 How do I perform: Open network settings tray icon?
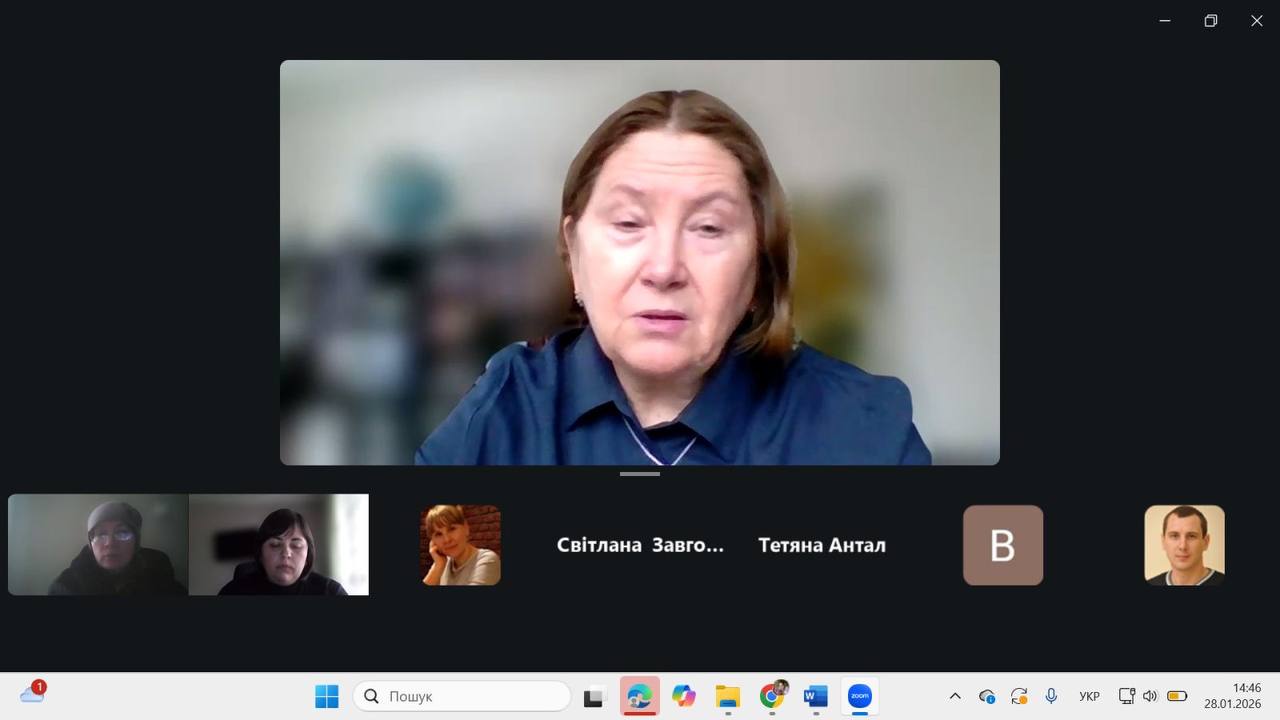1127,696
